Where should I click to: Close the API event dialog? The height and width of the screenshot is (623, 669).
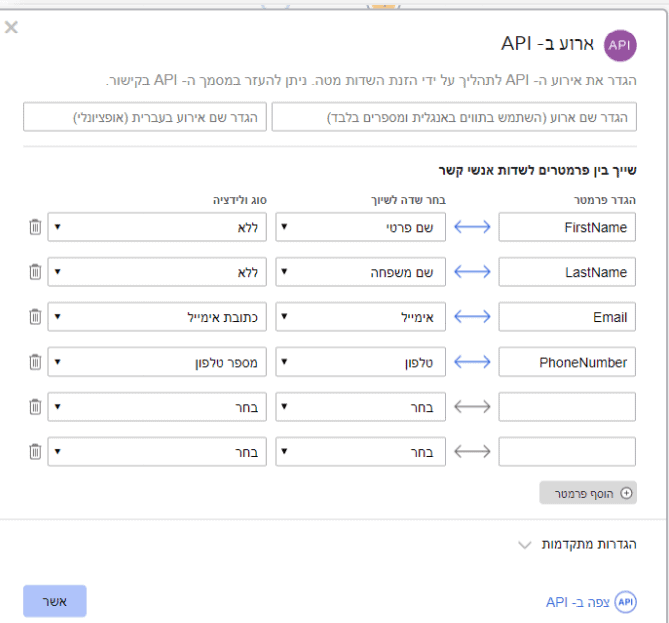pyautogui.click(x=11, y=27)
